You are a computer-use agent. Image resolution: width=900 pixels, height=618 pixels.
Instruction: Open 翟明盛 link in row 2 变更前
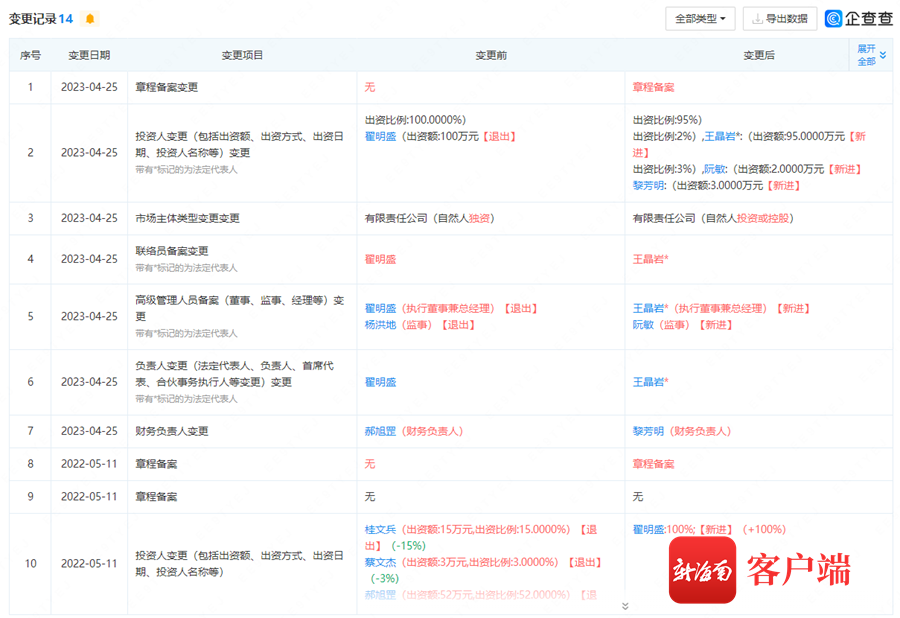coord(381,137)
